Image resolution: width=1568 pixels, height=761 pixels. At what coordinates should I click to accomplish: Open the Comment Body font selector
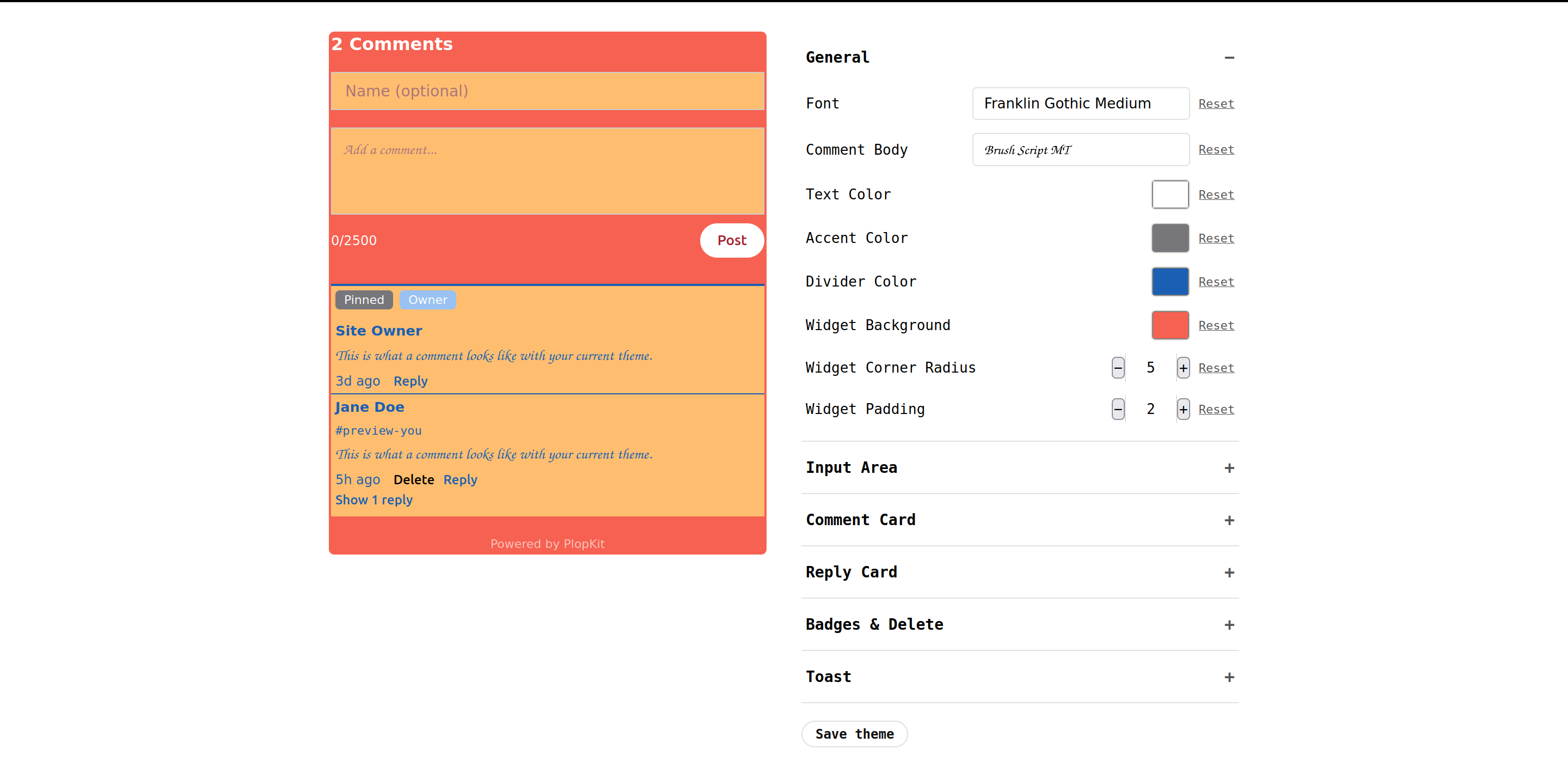1080,150
